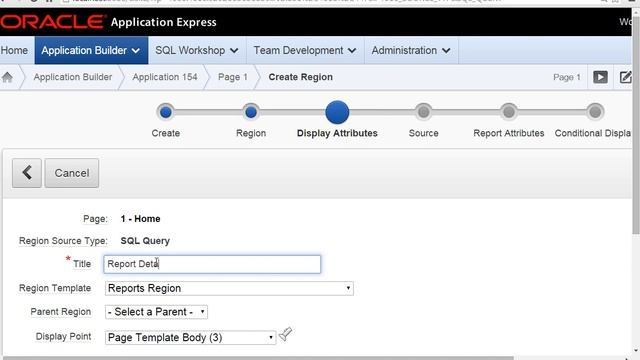Open the edit page pencil icon
640x360 pixels.
[x=626, y=77]
